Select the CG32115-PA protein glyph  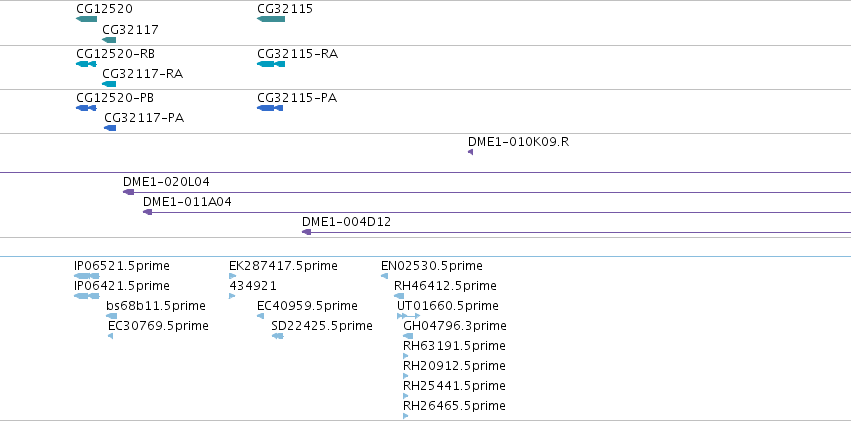click(x=270, y=108)
